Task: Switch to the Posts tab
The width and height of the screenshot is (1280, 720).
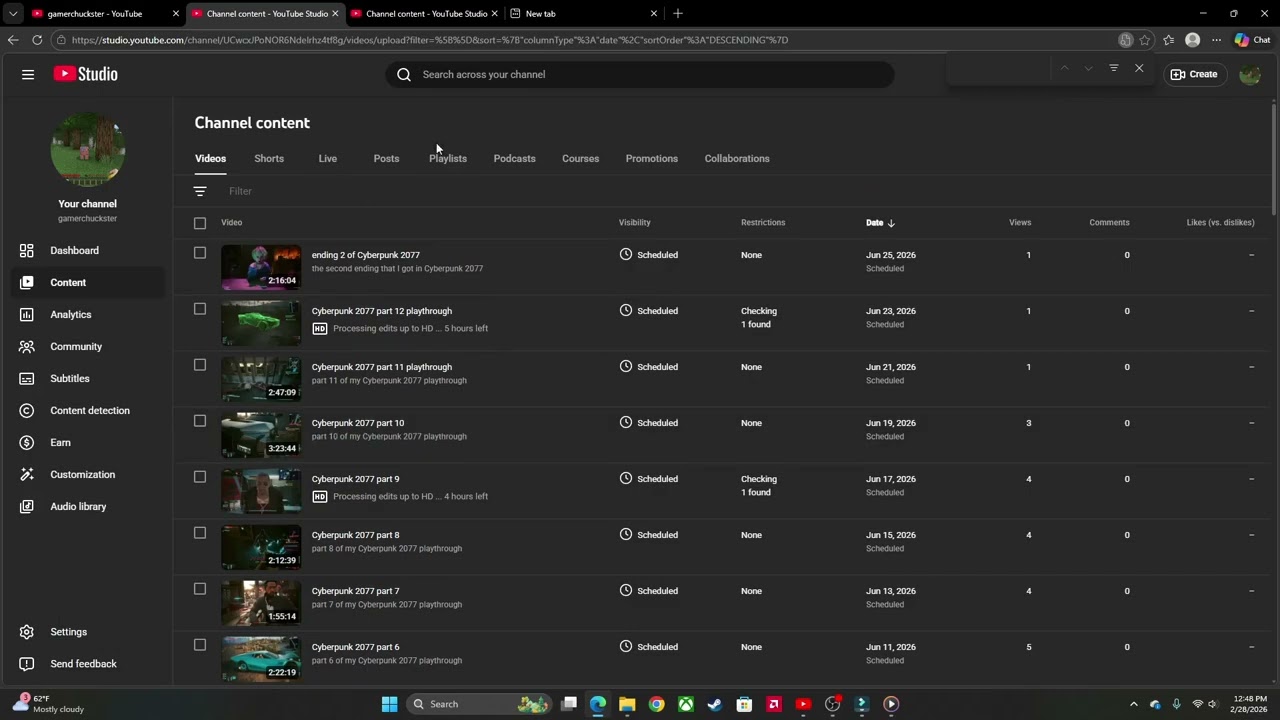Action: coord(386,158)
